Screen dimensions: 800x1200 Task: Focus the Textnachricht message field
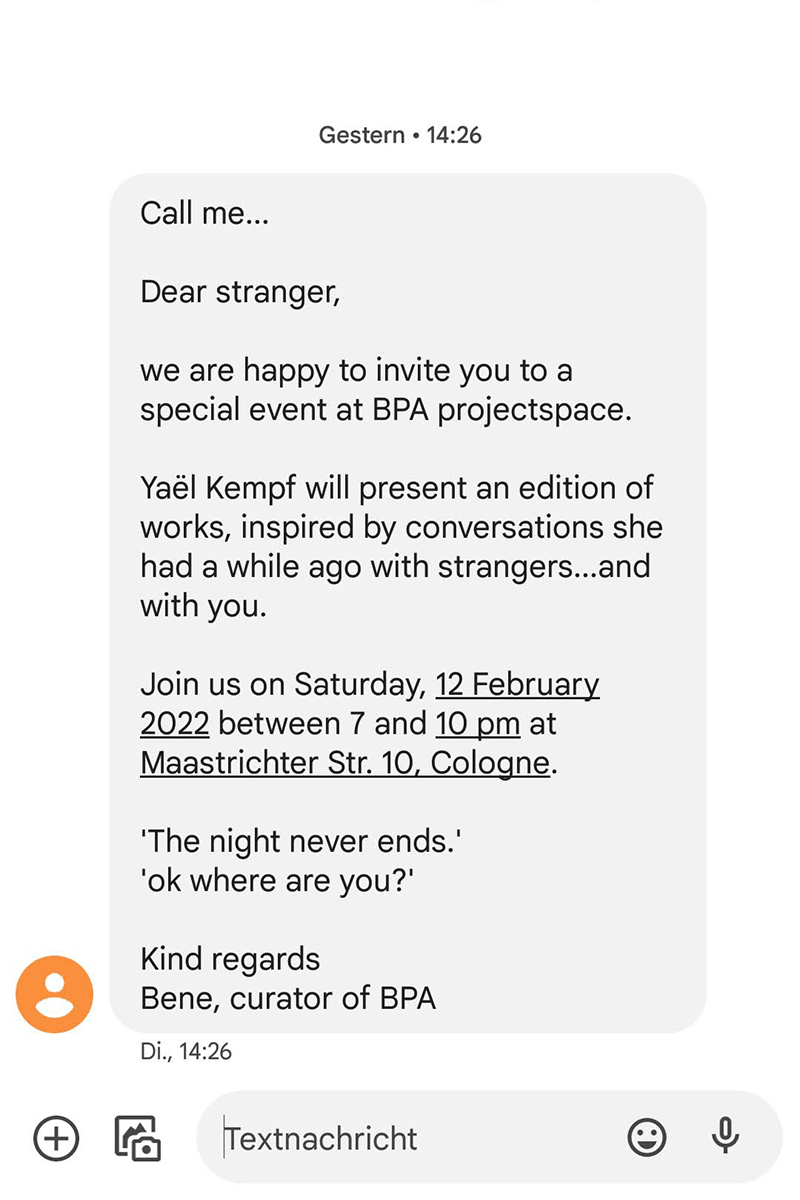pos(400,1138)
